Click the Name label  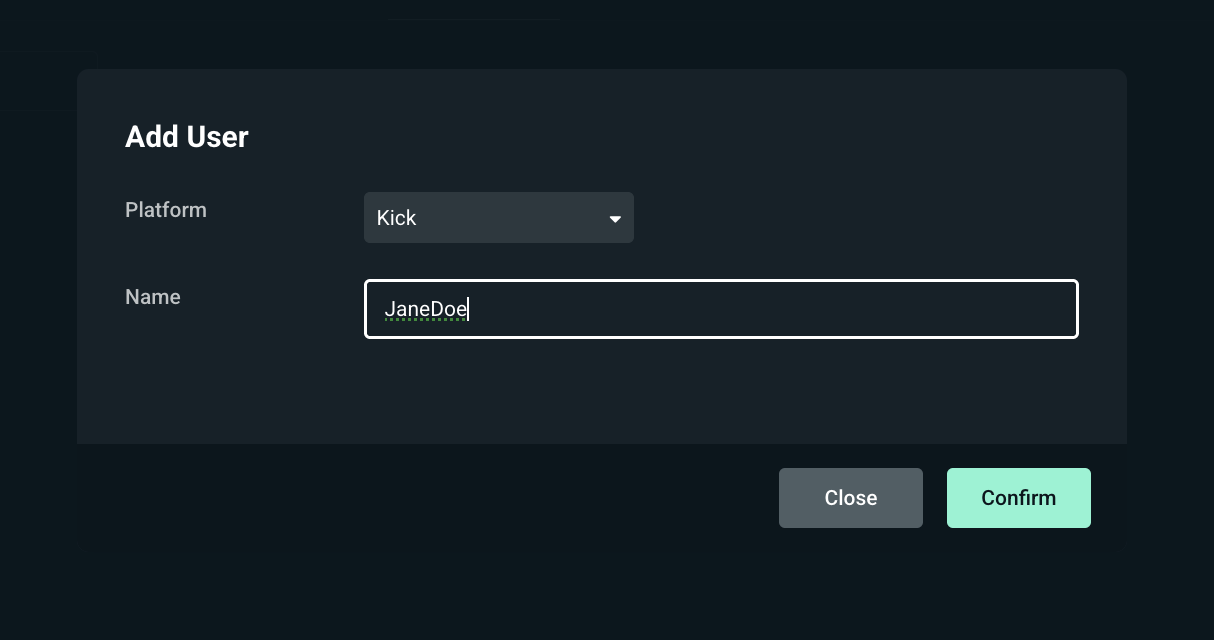click(x=152, y=297)
